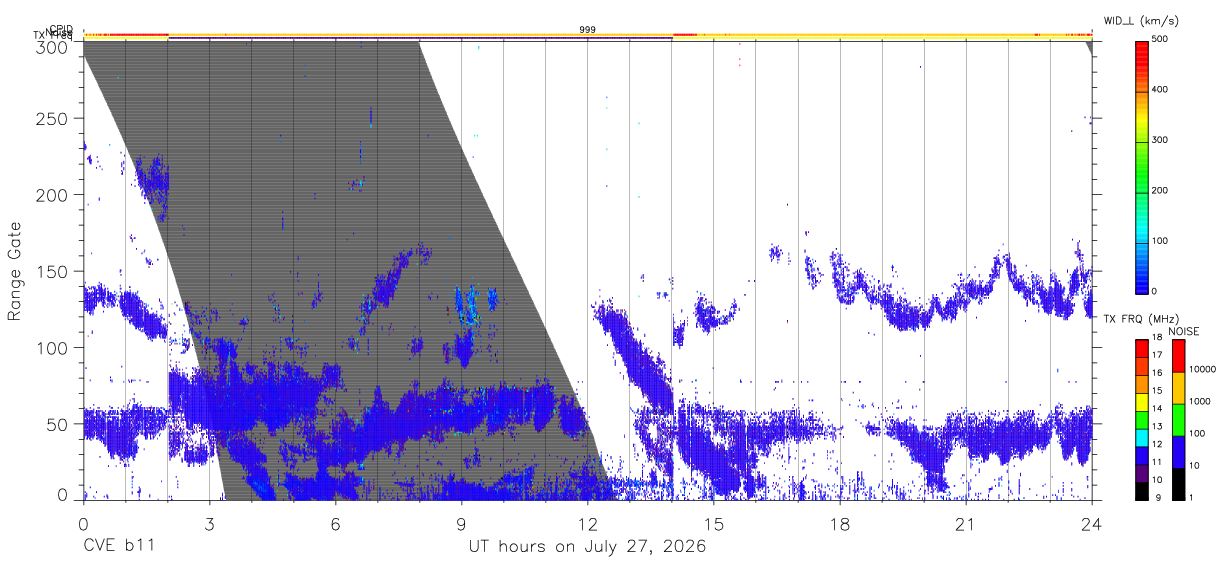Click the '6' hour tick on the UT axis
Viewport: 1228px width, 567px height.
click(335, 524)
